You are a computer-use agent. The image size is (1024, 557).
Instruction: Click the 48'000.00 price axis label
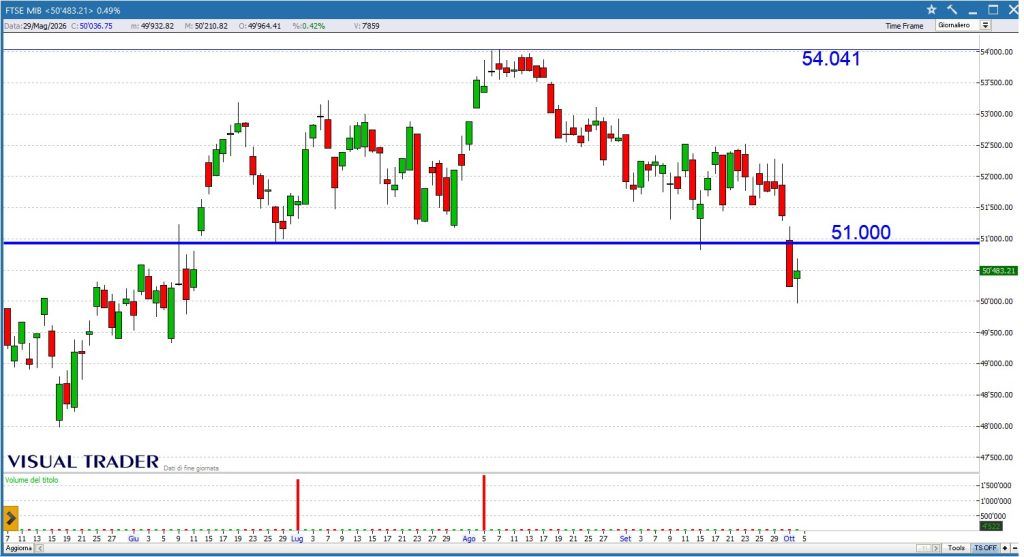999,426
